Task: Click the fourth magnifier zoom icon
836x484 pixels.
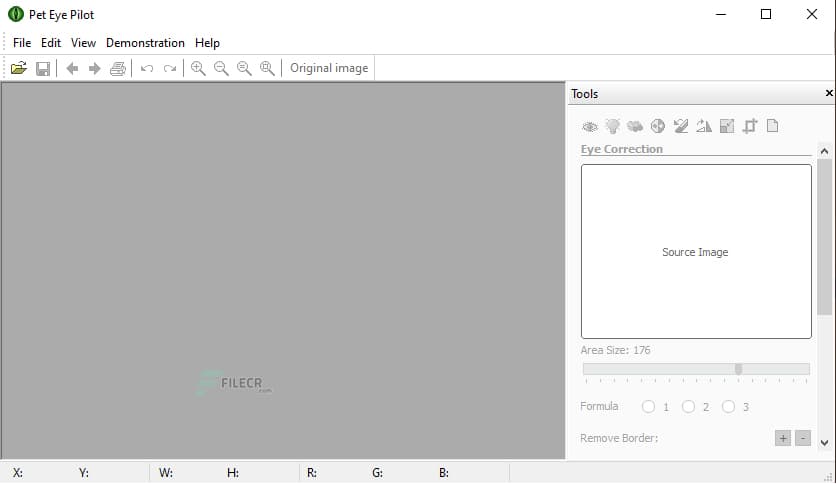Action: (x=267, y=68)
